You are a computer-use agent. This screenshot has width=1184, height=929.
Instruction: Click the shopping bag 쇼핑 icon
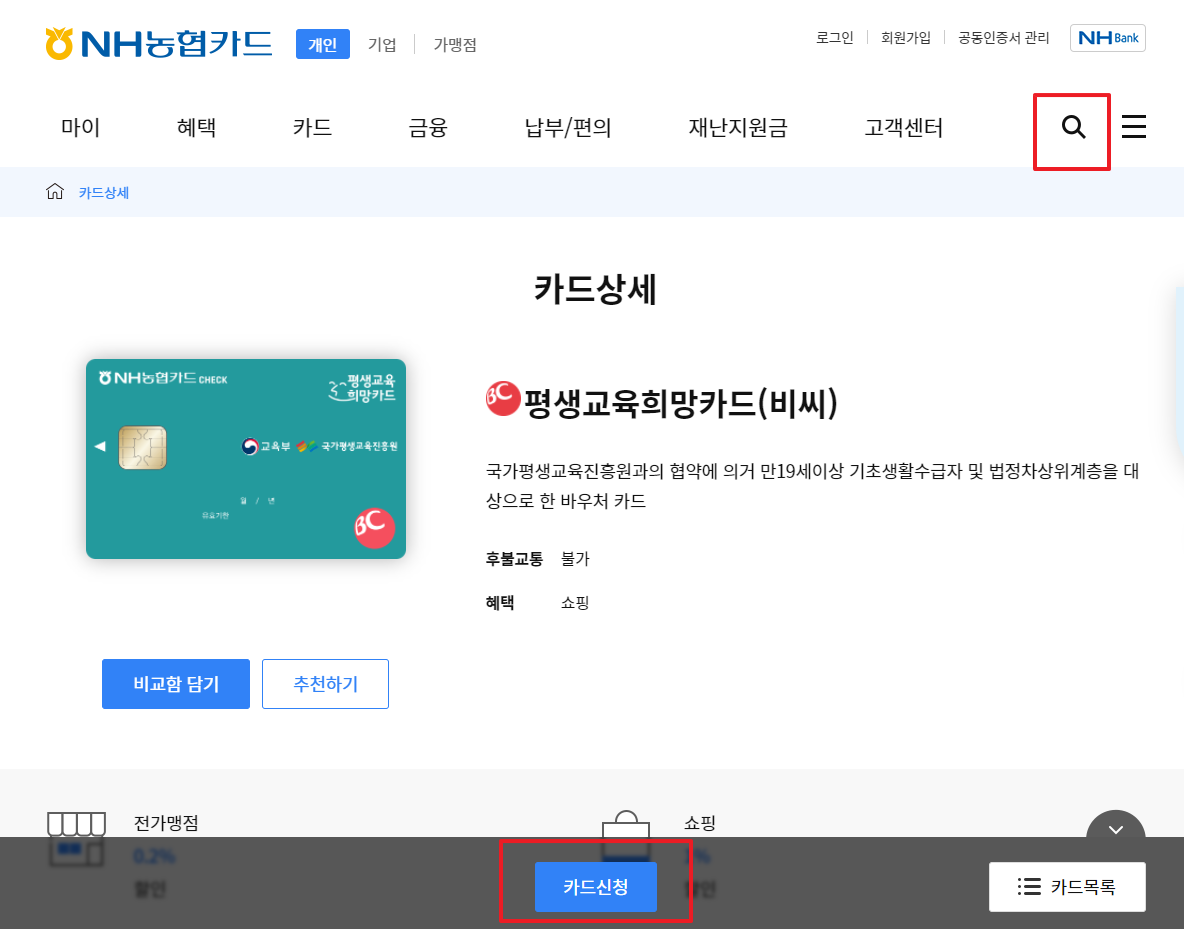tap(626, 835)
